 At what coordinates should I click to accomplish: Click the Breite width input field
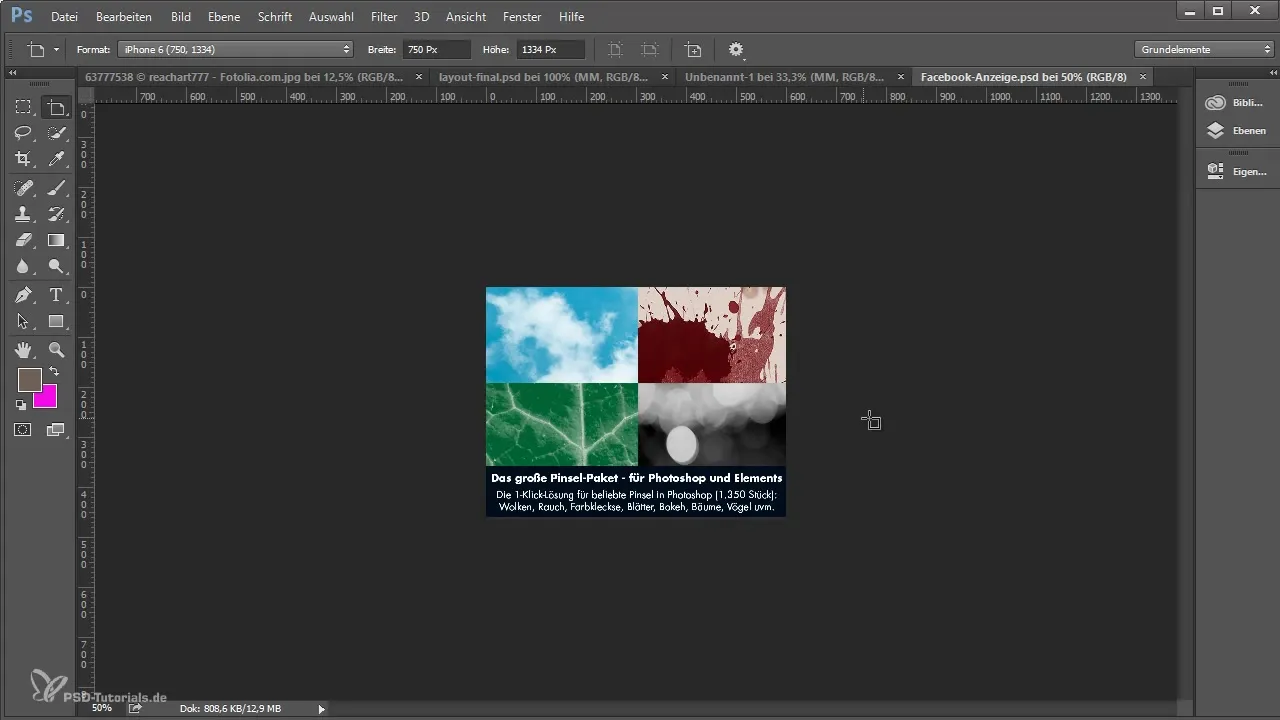point(436,49)
